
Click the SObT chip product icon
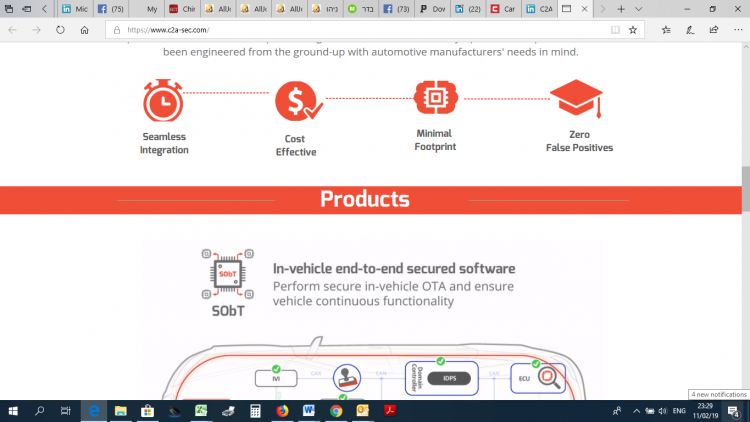[228, 274]
